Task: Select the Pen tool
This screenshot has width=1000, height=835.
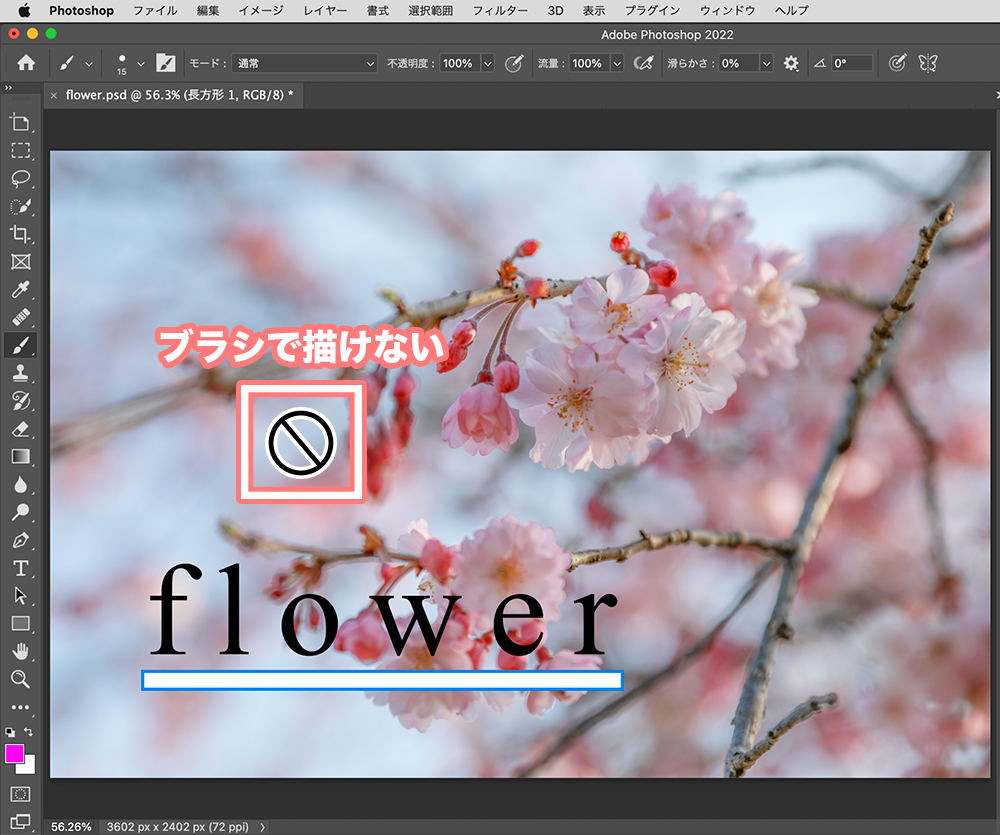Action: (x=20, y=540)
